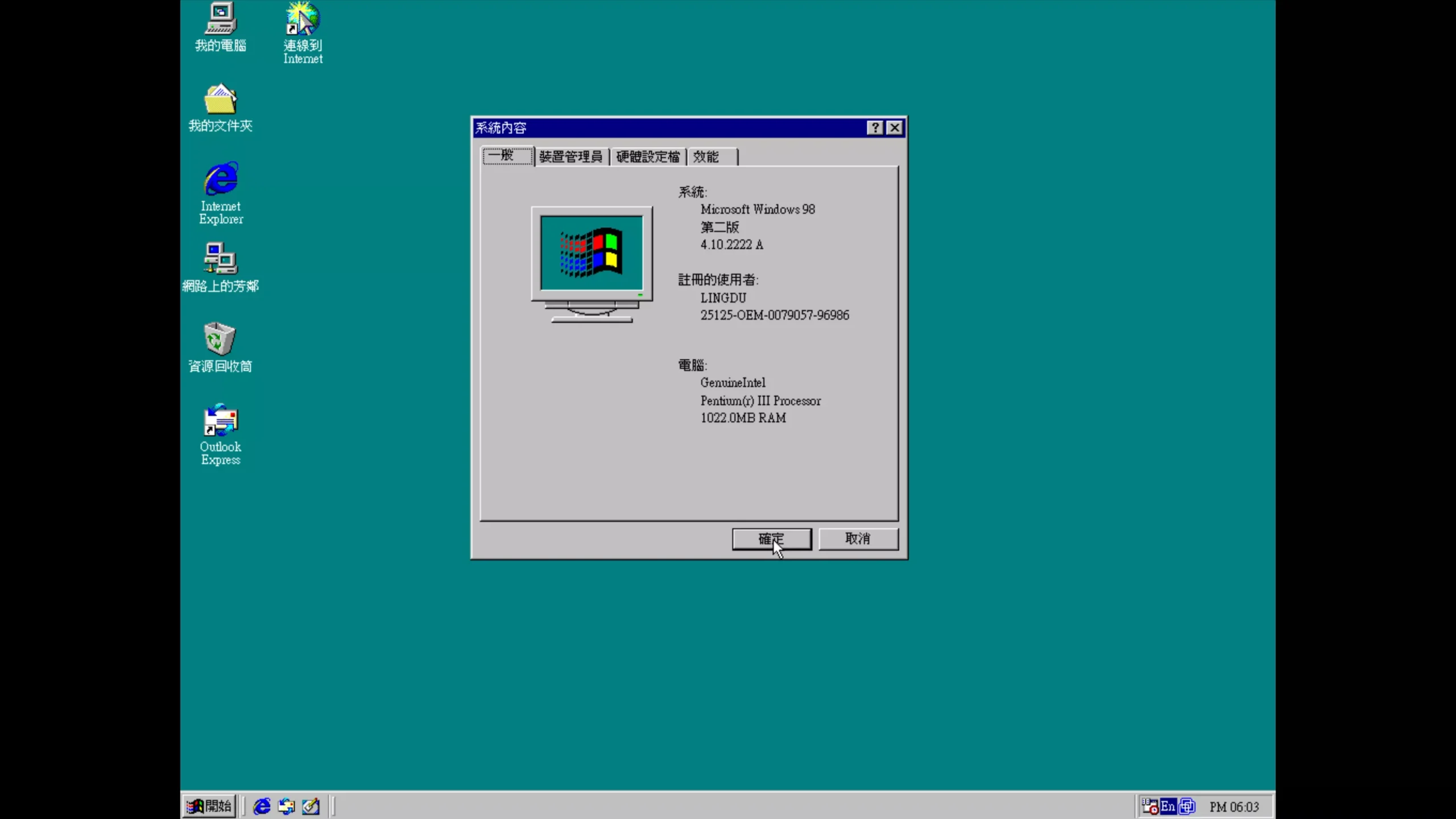Select the 連線到 Internet desktop shortcut
This screenshot has width=1456, height=819.
[303, 33]
